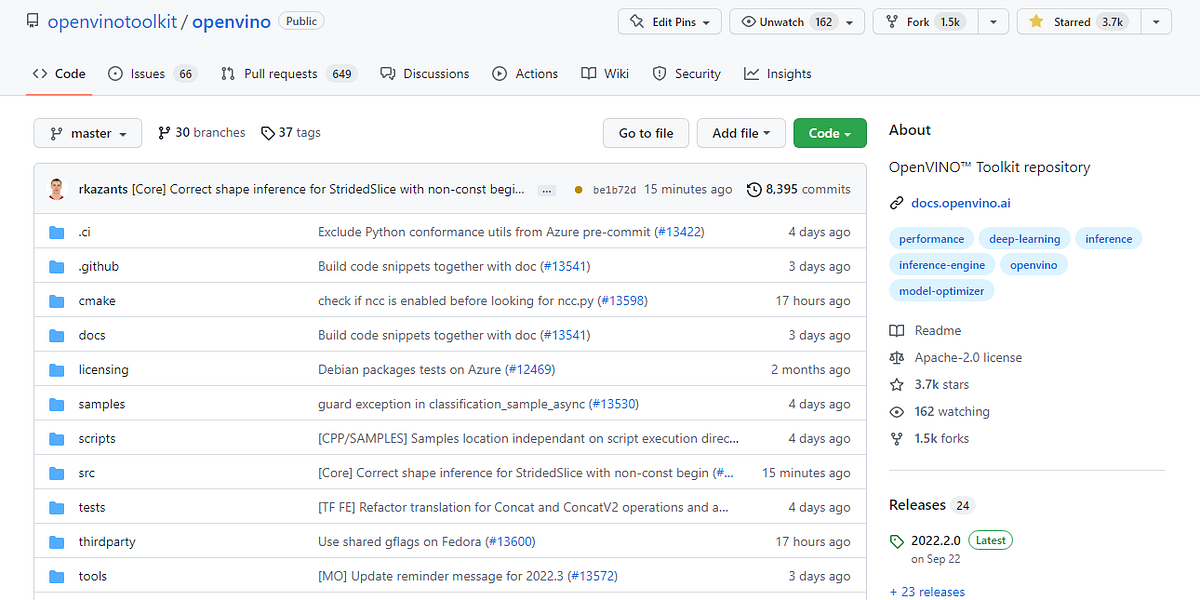Select the inference topic tag

coord(1109,239)
